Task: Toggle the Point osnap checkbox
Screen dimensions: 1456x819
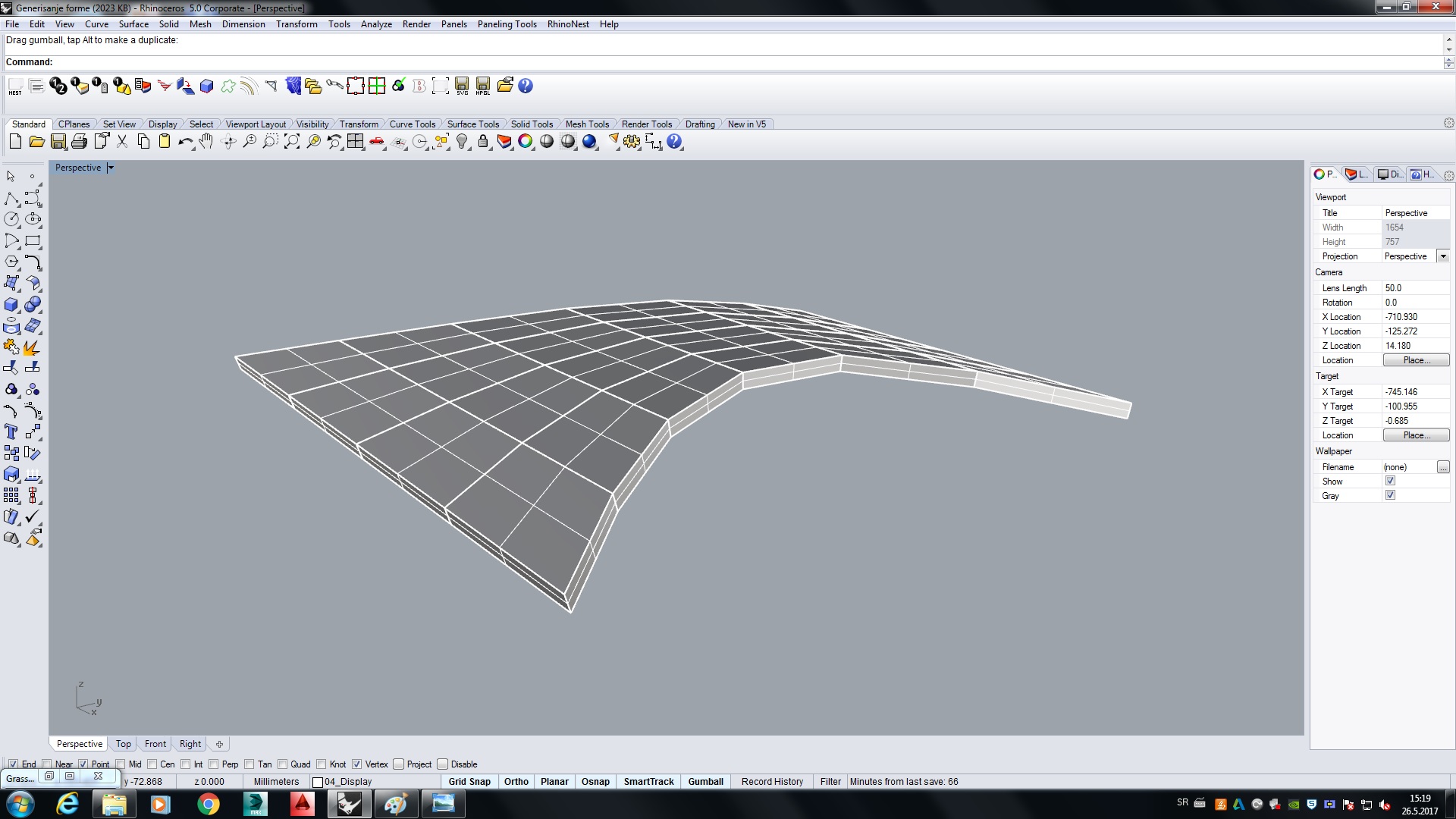Action: tap(83, 764)
